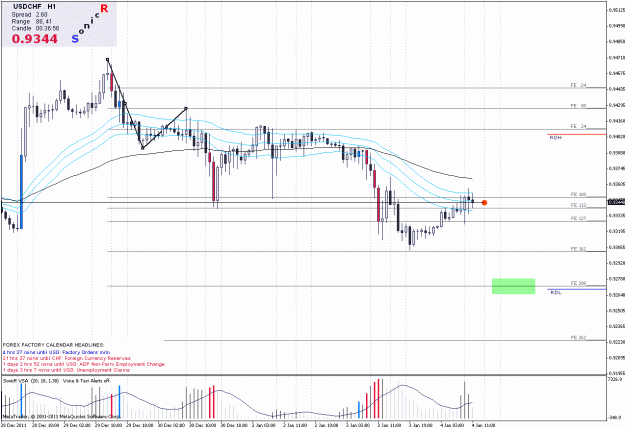Image resolution: width=625 pixels, height=429 pixels.
Task: Click the FE 162 Fibonacci level label
Action: (578, 249)
